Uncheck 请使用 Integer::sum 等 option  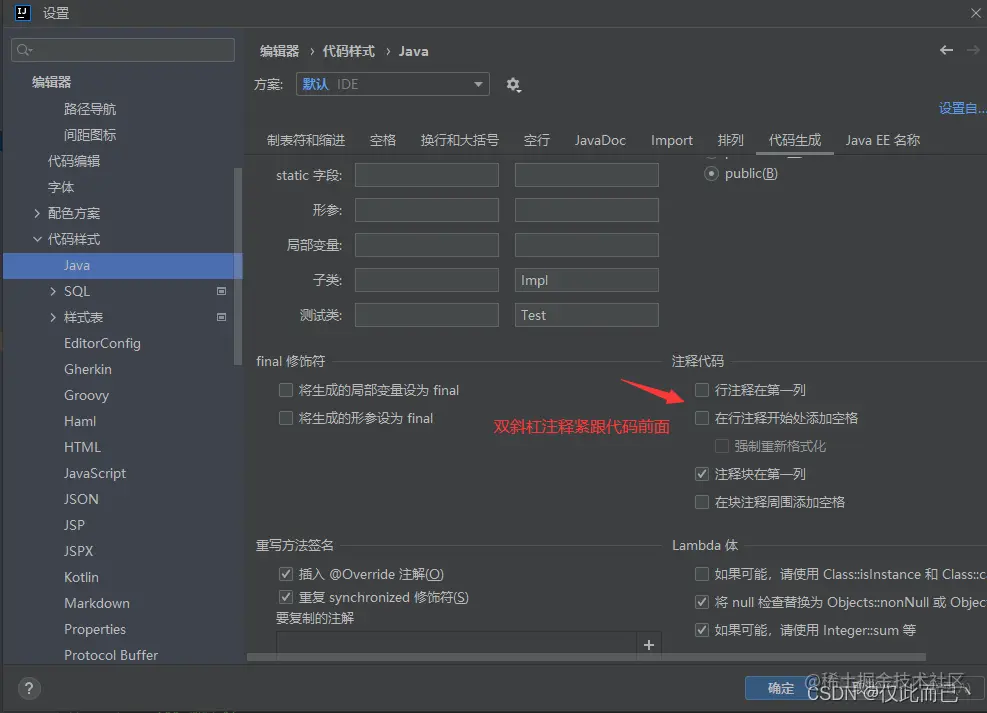[x=701, y=630]
